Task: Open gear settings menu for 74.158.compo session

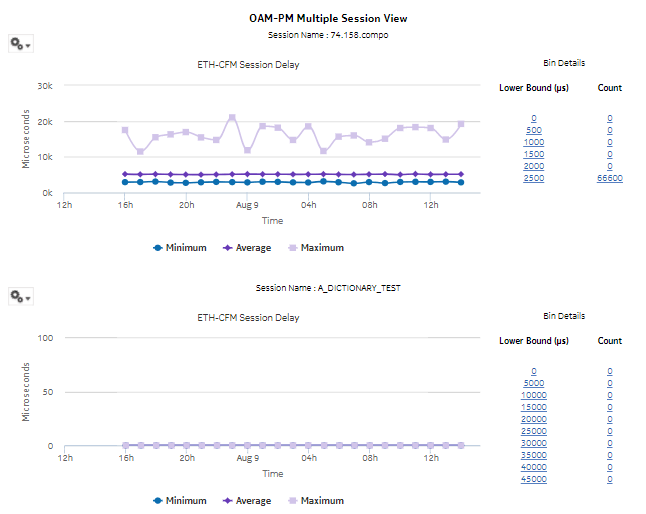Action: point(21,44)
